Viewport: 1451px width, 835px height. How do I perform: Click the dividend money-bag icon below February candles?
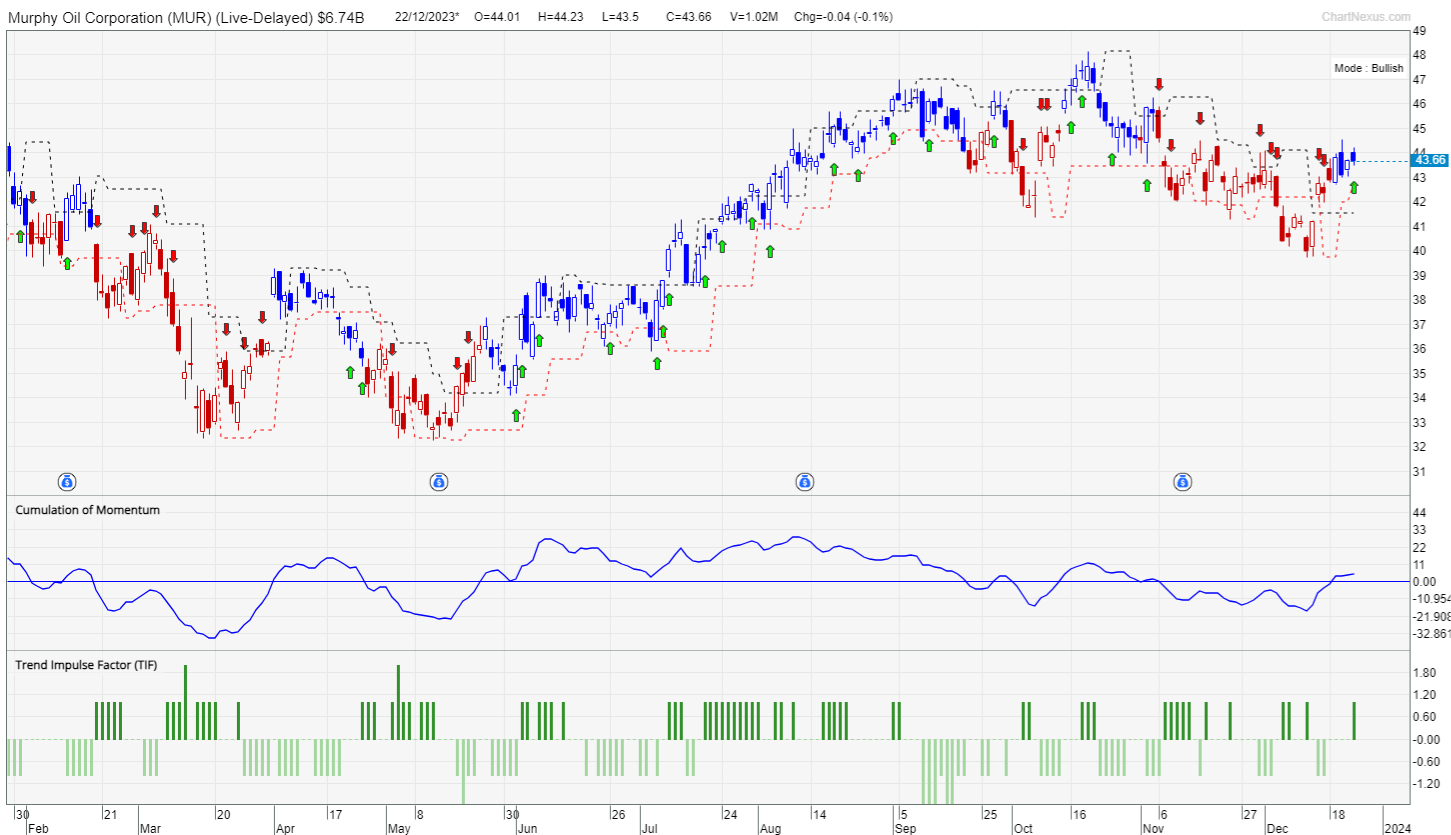click(x=65, y=481)
